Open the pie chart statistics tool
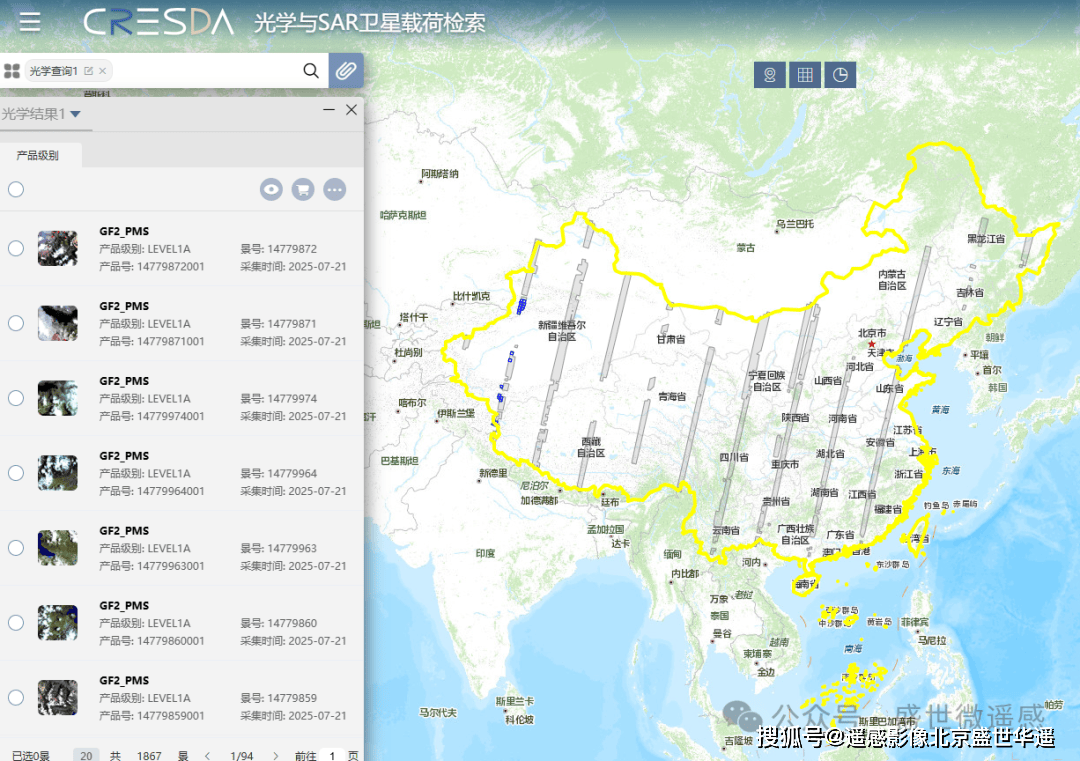Viewport: 1080px width, 761px height. (840, 75)
